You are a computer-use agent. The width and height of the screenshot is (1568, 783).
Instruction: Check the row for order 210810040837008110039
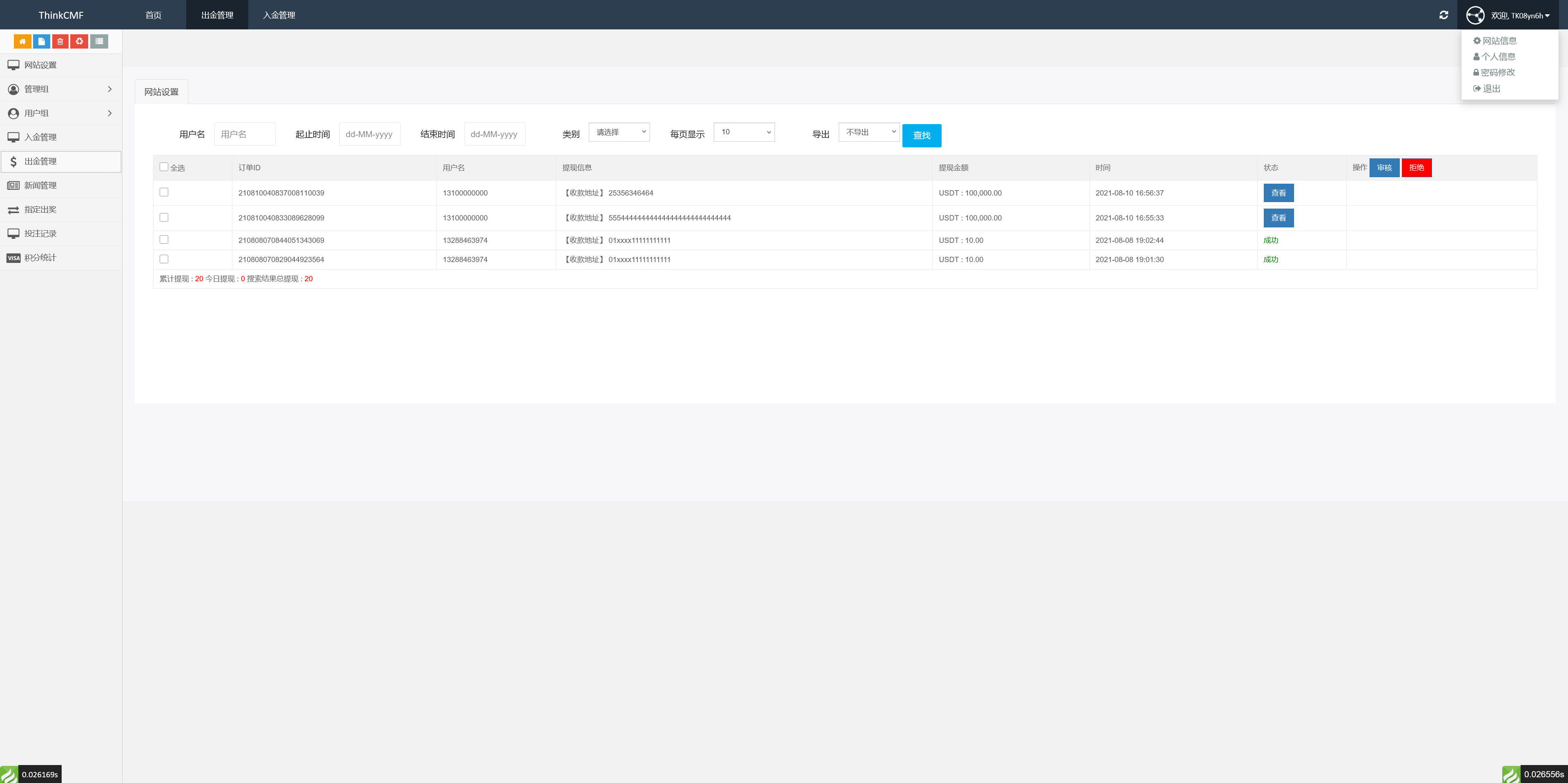(164, 192)
